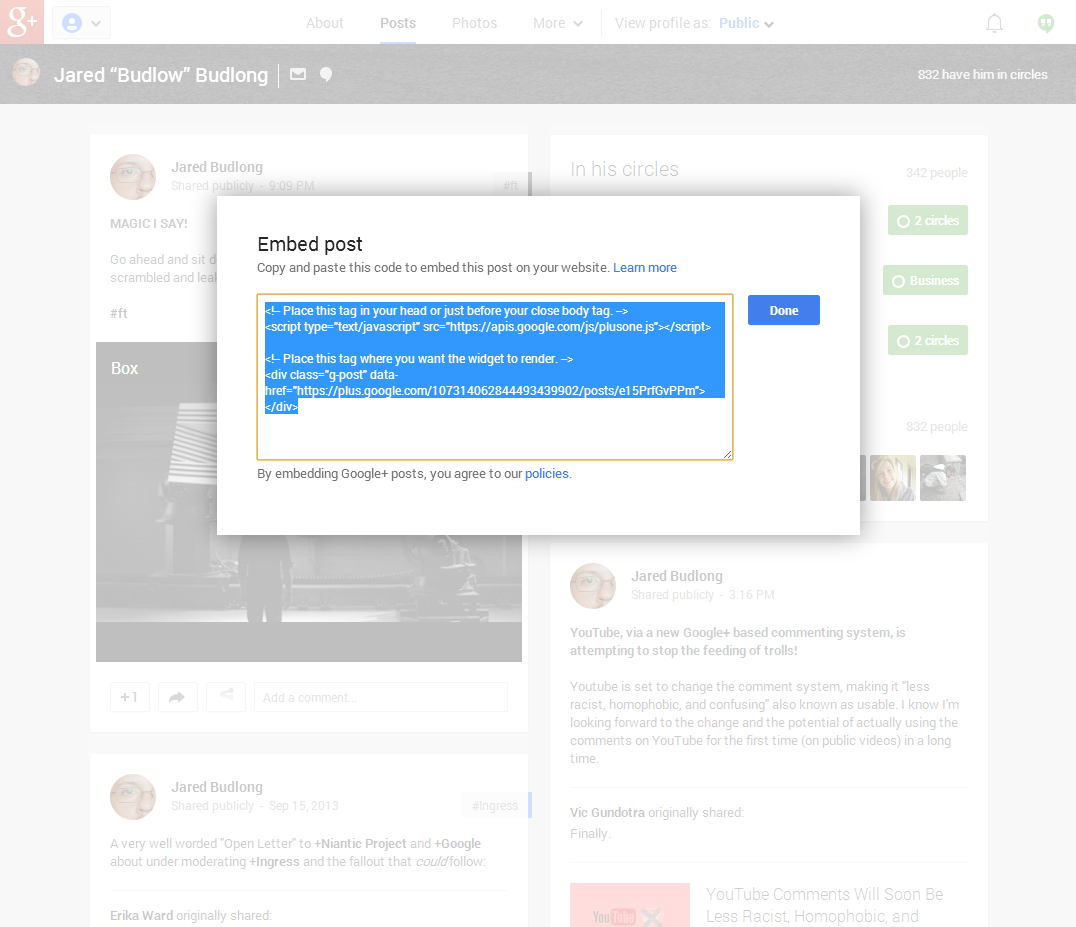The height and width of the screenshot is (927, 1076).
Task: Open the #Ingress tag on Sep 15 post
Action: tap(495, 806)
